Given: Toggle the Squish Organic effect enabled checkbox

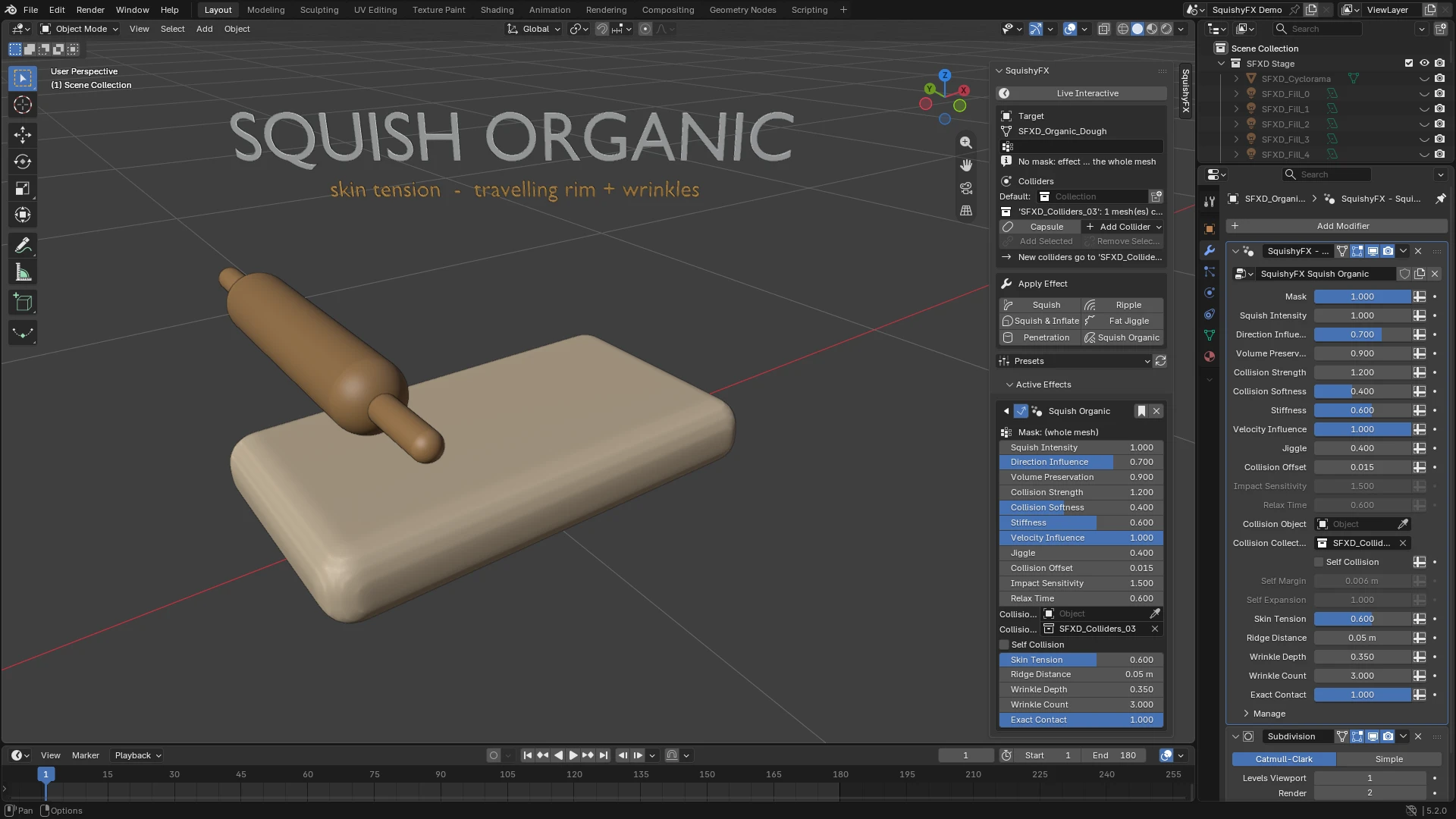Looking at the screenshot, I should tap(1021, 411).
